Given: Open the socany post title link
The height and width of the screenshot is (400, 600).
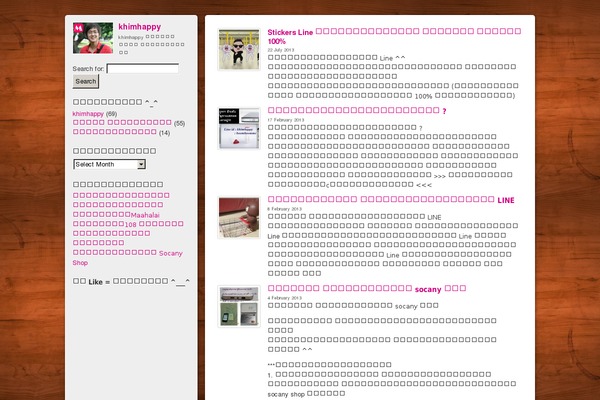Looking at the screenshot, I should pos(367,289).
